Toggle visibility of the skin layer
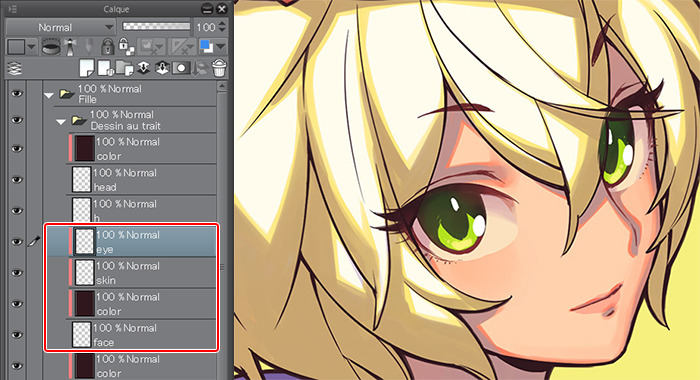Screen dimensions: 700x380 [17, 272]
